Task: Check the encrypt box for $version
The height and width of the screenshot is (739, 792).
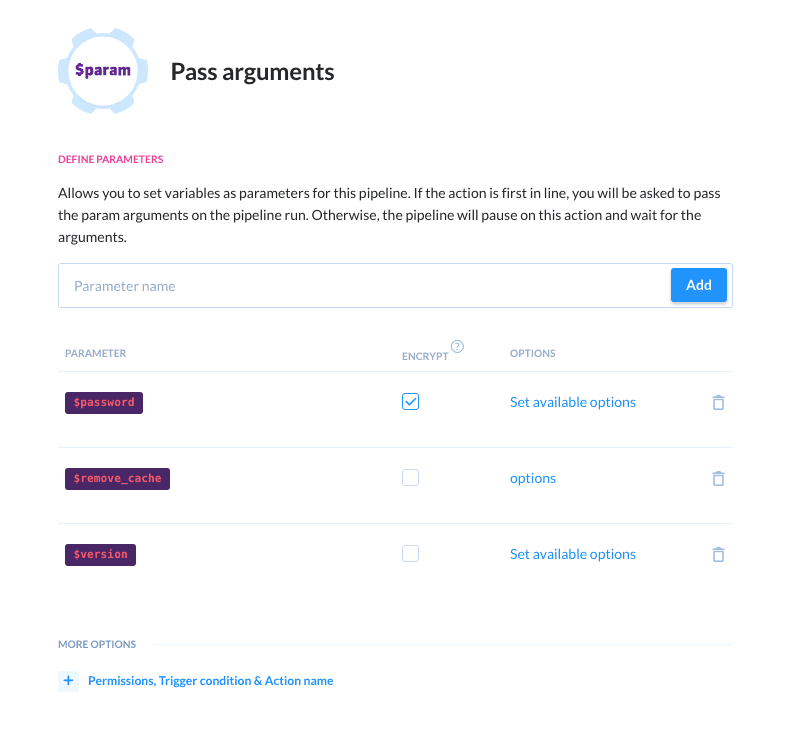Action: pos(410,554)
